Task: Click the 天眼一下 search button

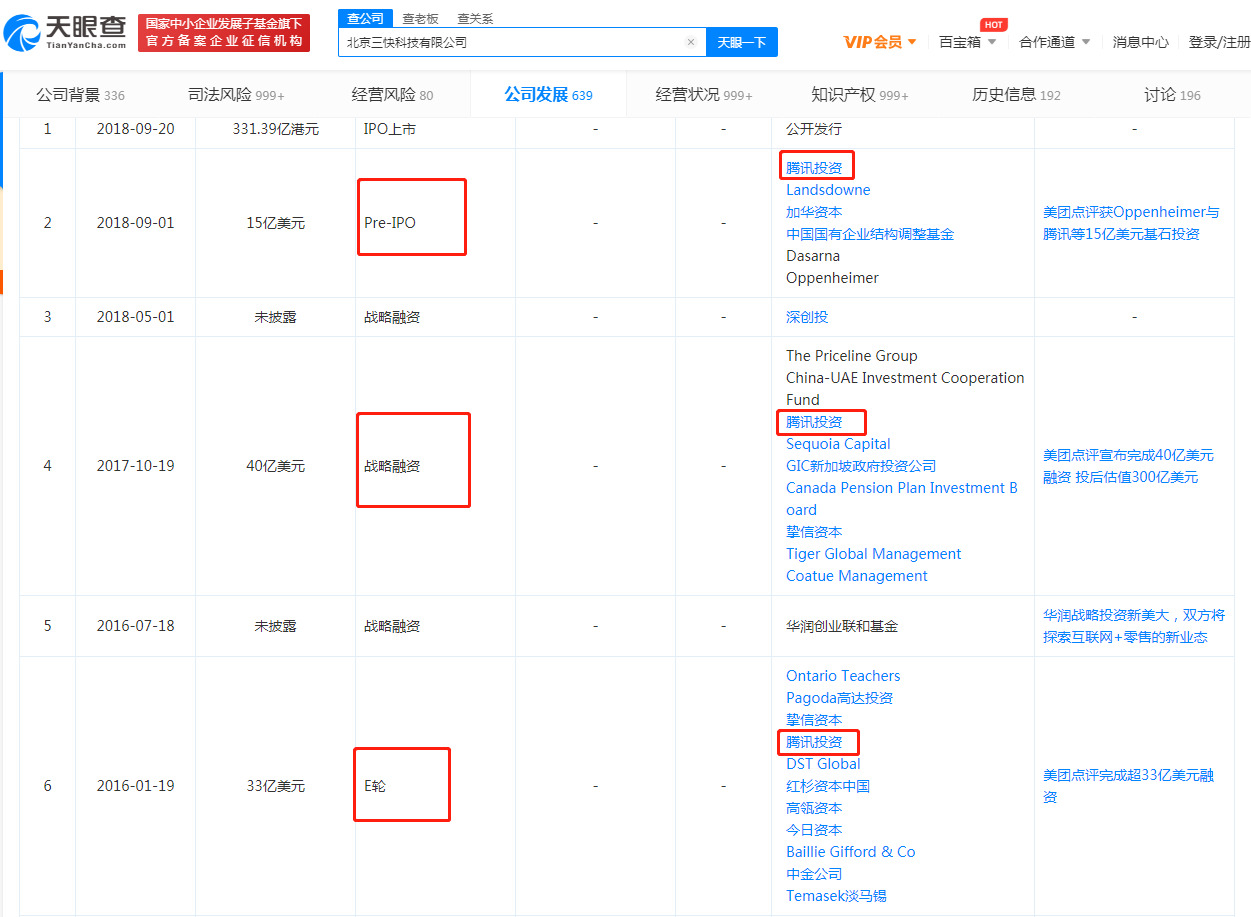Action: coord(742,42)
